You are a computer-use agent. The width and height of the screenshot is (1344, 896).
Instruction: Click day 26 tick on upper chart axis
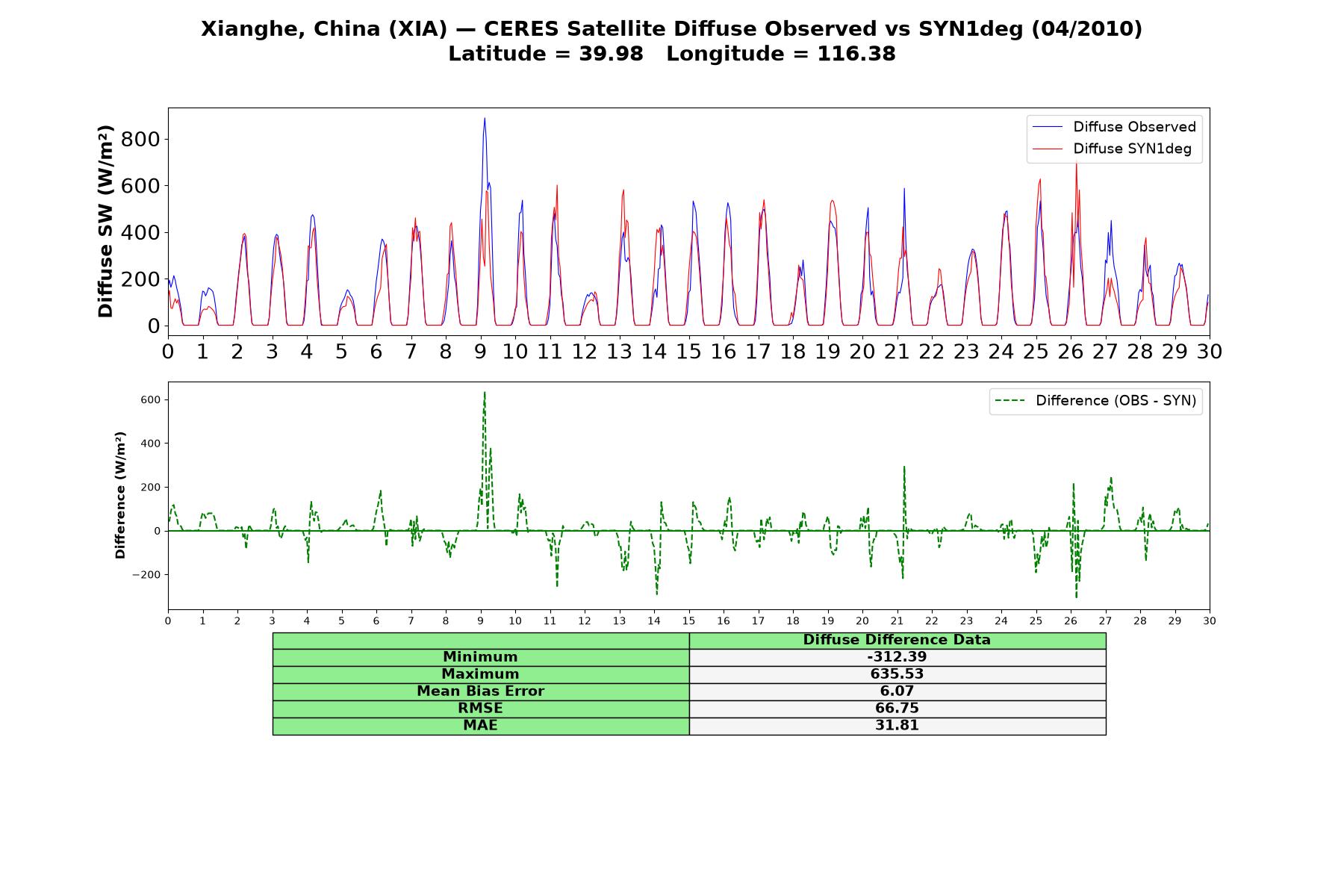click(1070, 351)
